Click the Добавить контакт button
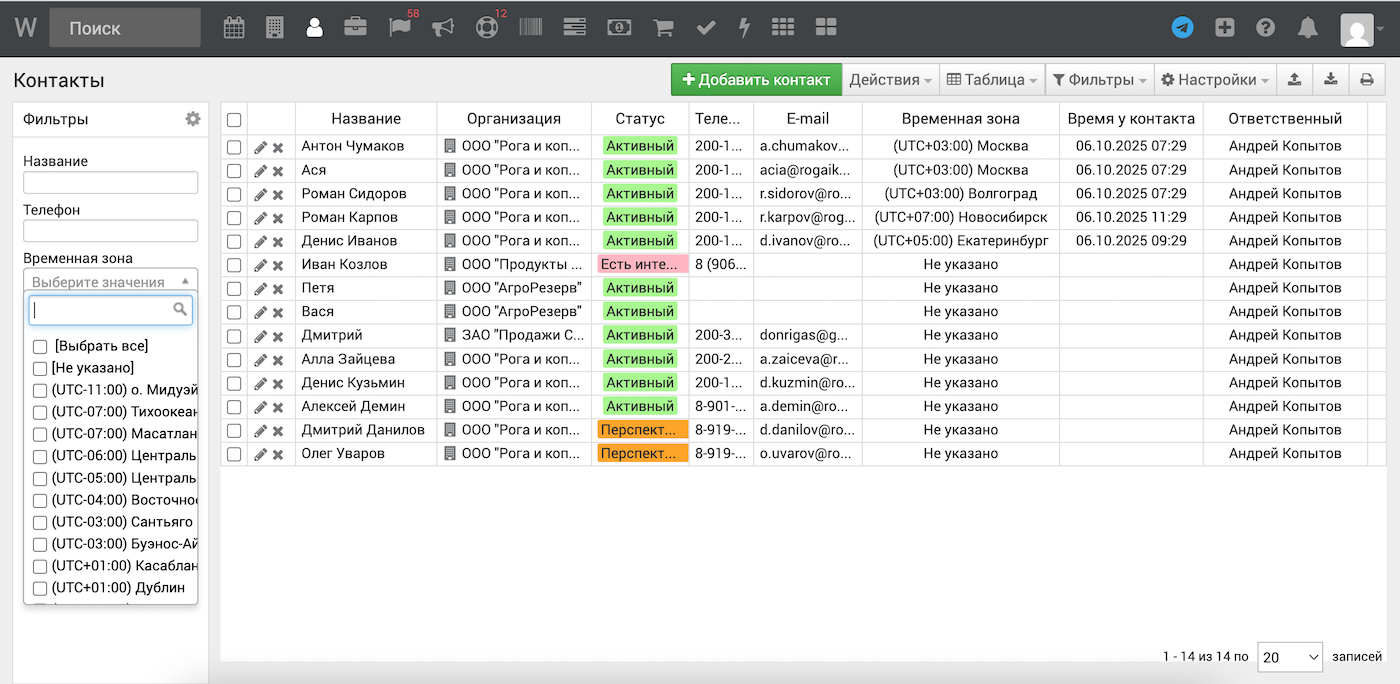1400x684 pixels. click(756, 80)
